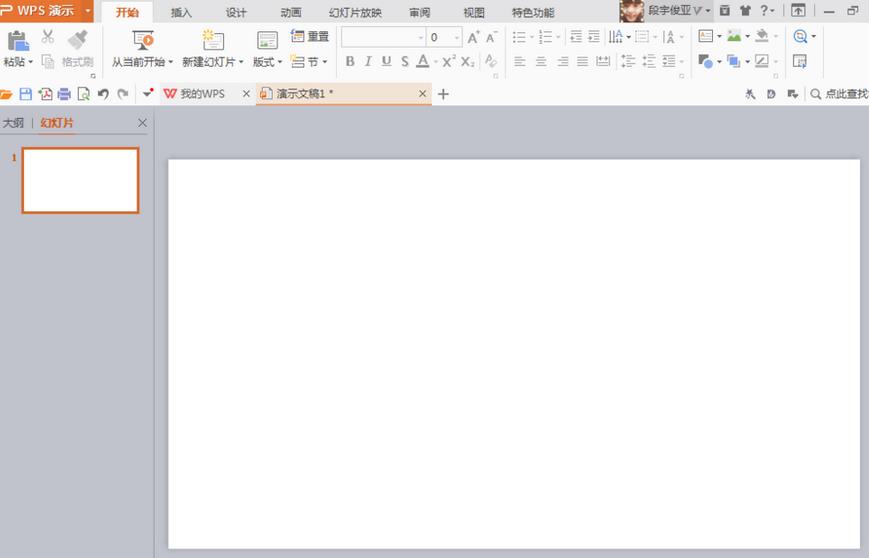The image size is (869, 558).
Task: Toggle Underline formatting
Action: tap(386, 62)
